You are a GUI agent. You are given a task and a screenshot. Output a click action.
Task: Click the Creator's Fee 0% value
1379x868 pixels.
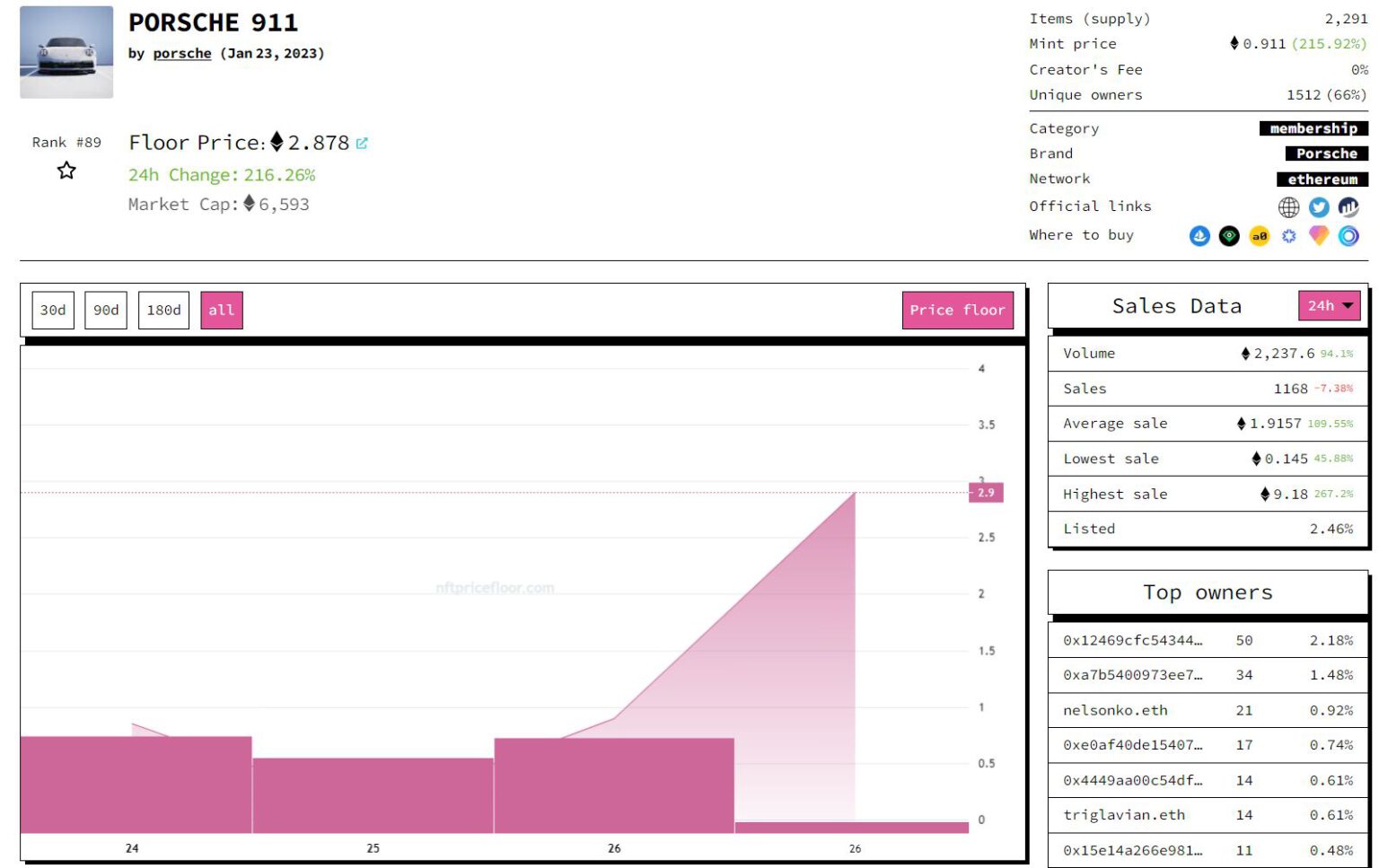pos(1359,70)
